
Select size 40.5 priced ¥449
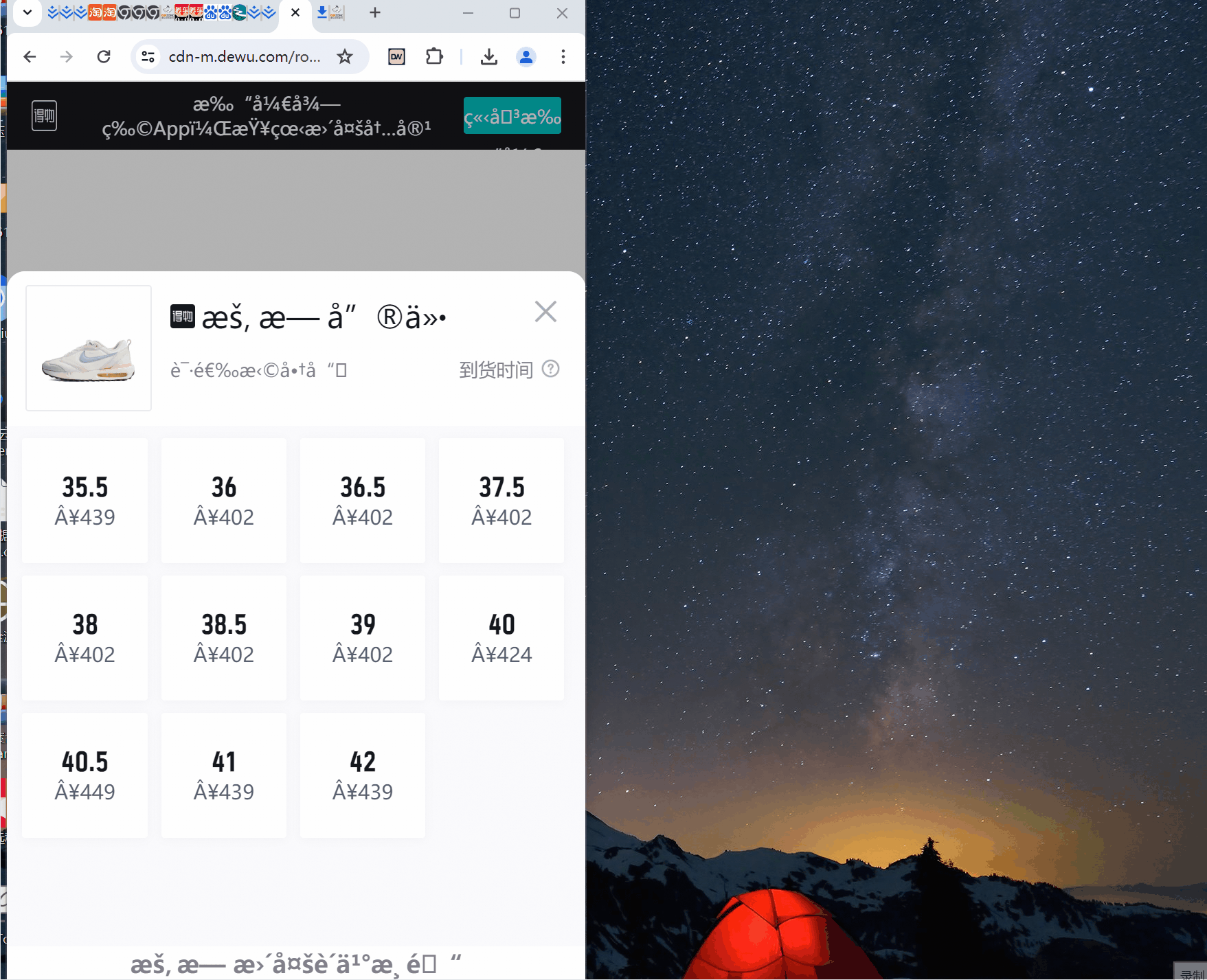point(85,775)
